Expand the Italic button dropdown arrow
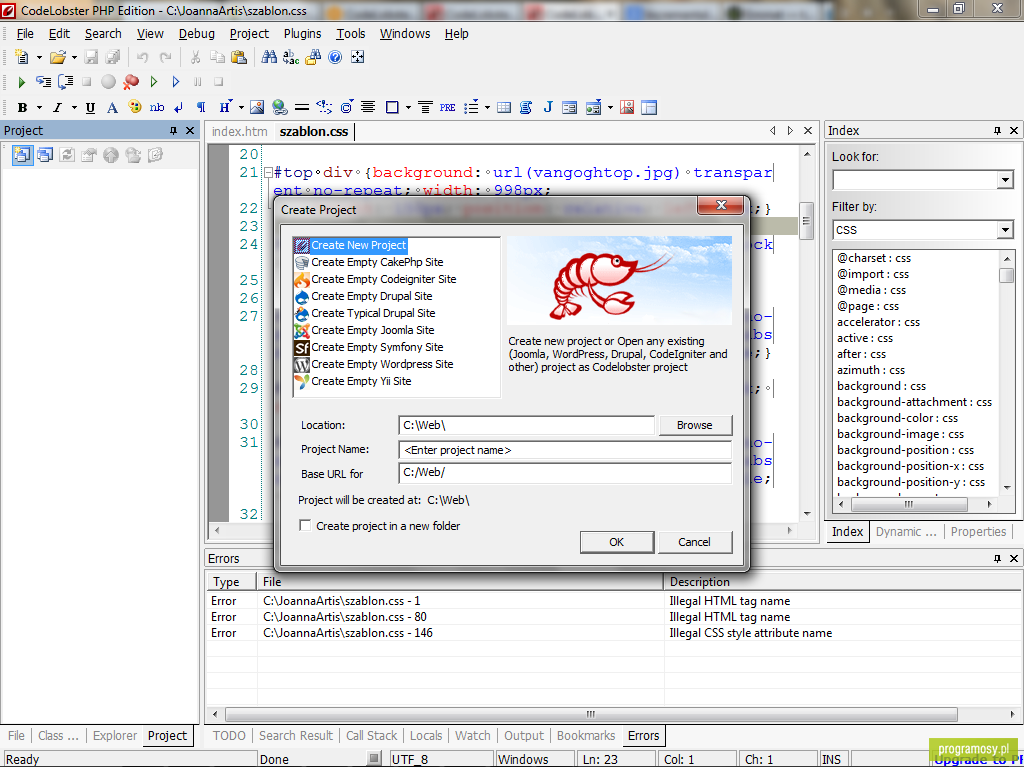Viewport: 1024px width, 767px height. [74, 108]
